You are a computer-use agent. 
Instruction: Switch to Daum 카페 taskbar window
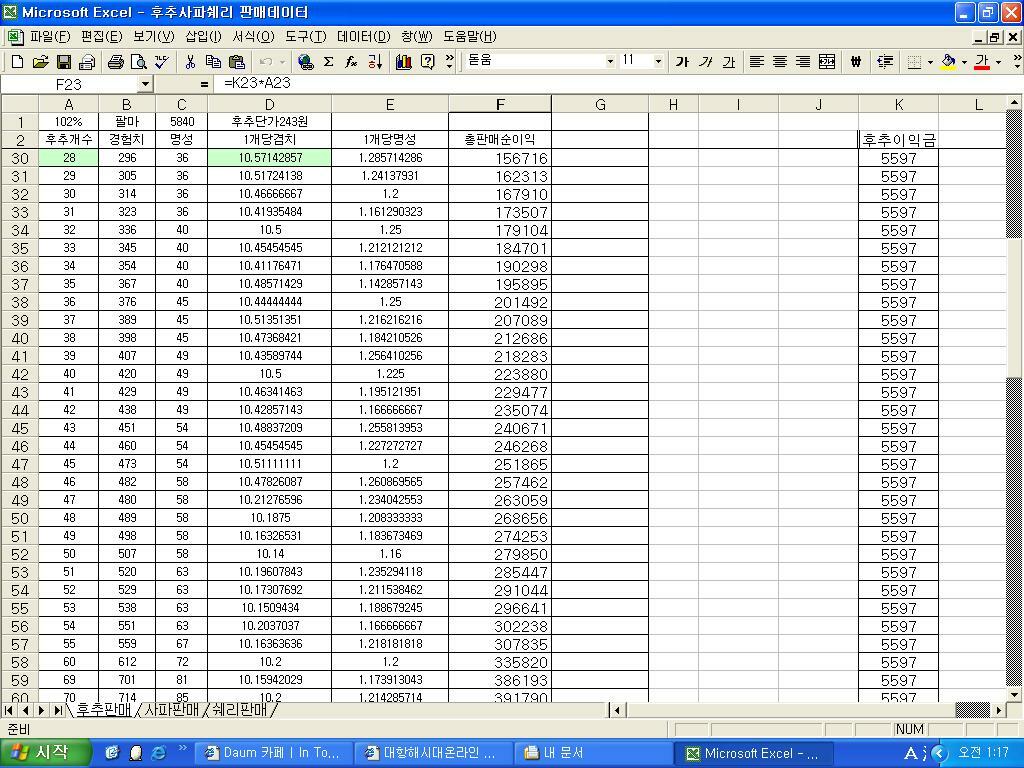273,753
